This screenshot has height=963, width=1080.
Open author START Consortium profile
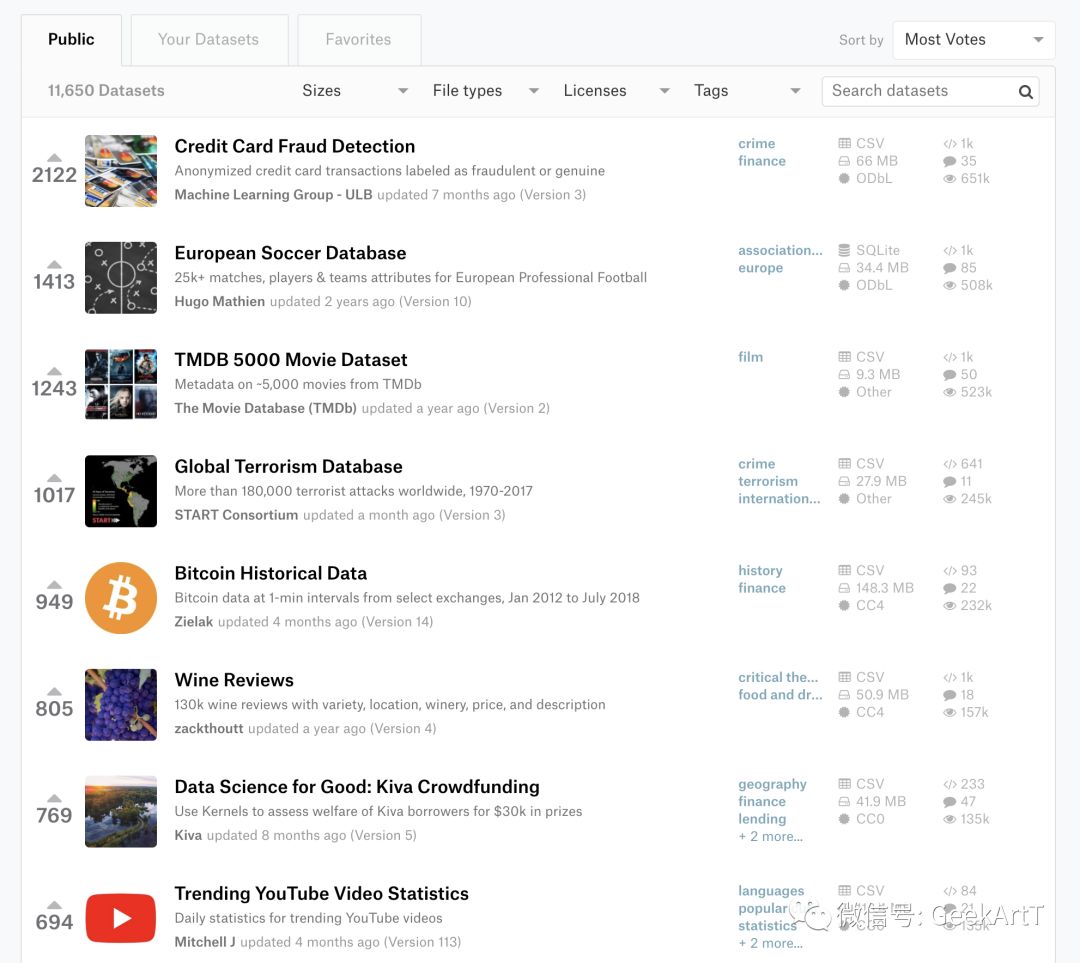click(x=236, y=515)
